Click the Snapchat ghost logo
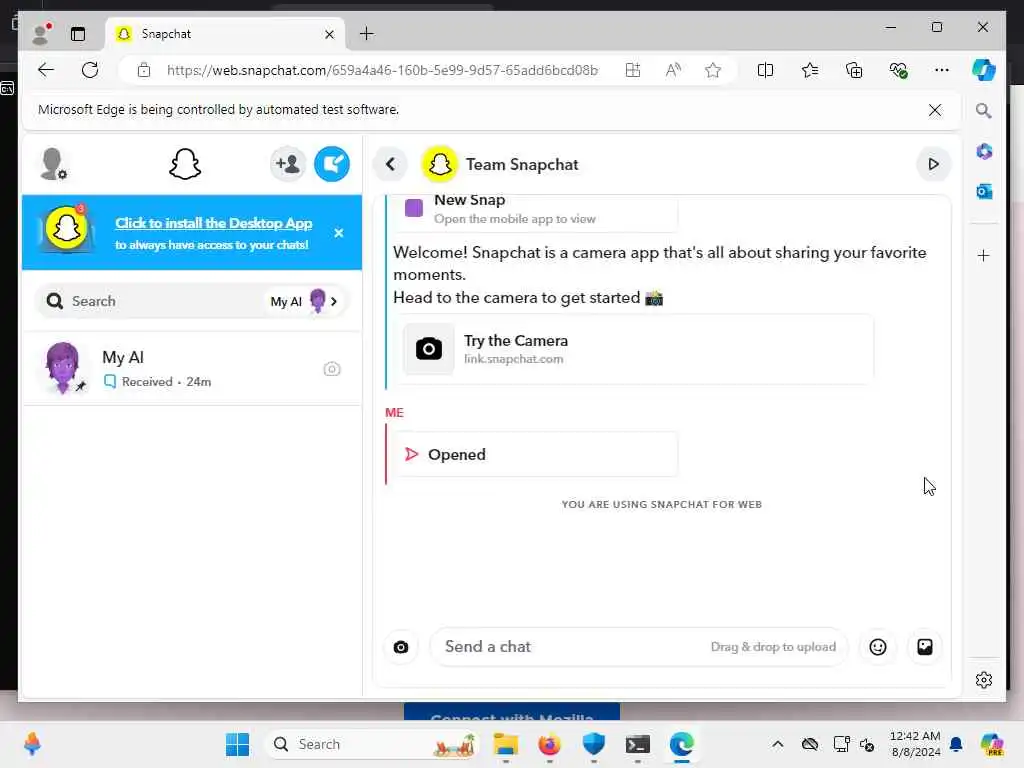The width and height of the screenshot is (1024, 768). (185, 164)
